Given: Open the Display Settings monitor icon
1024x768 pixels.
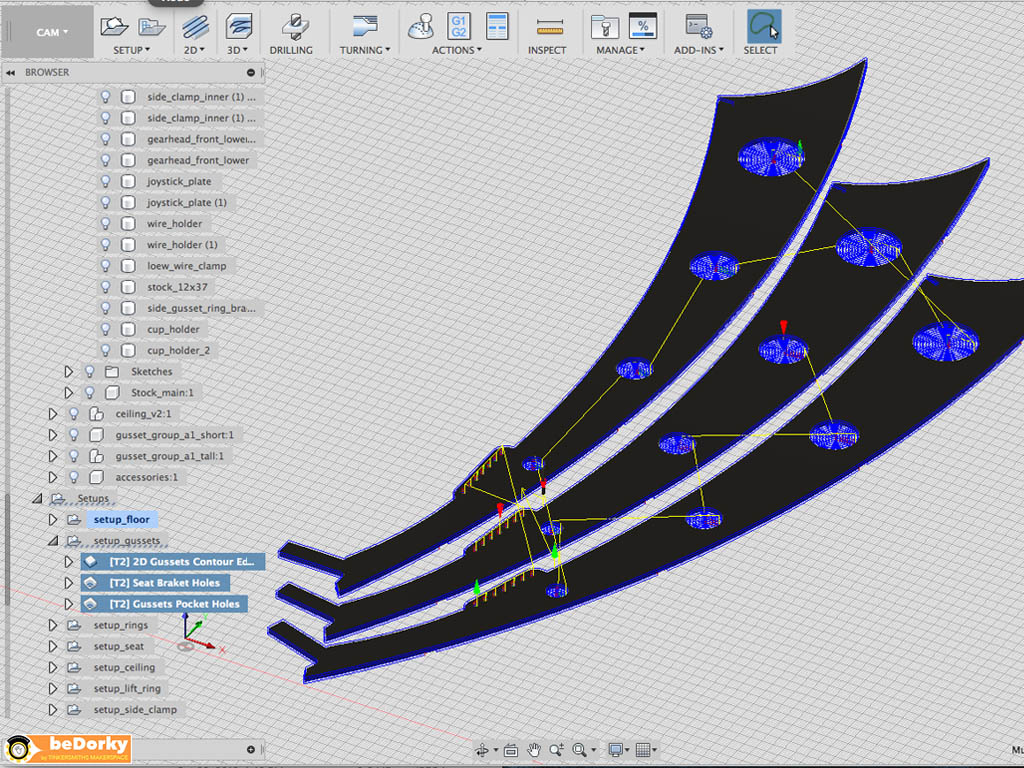Looking at the screenshot, I should pos(615,750).
